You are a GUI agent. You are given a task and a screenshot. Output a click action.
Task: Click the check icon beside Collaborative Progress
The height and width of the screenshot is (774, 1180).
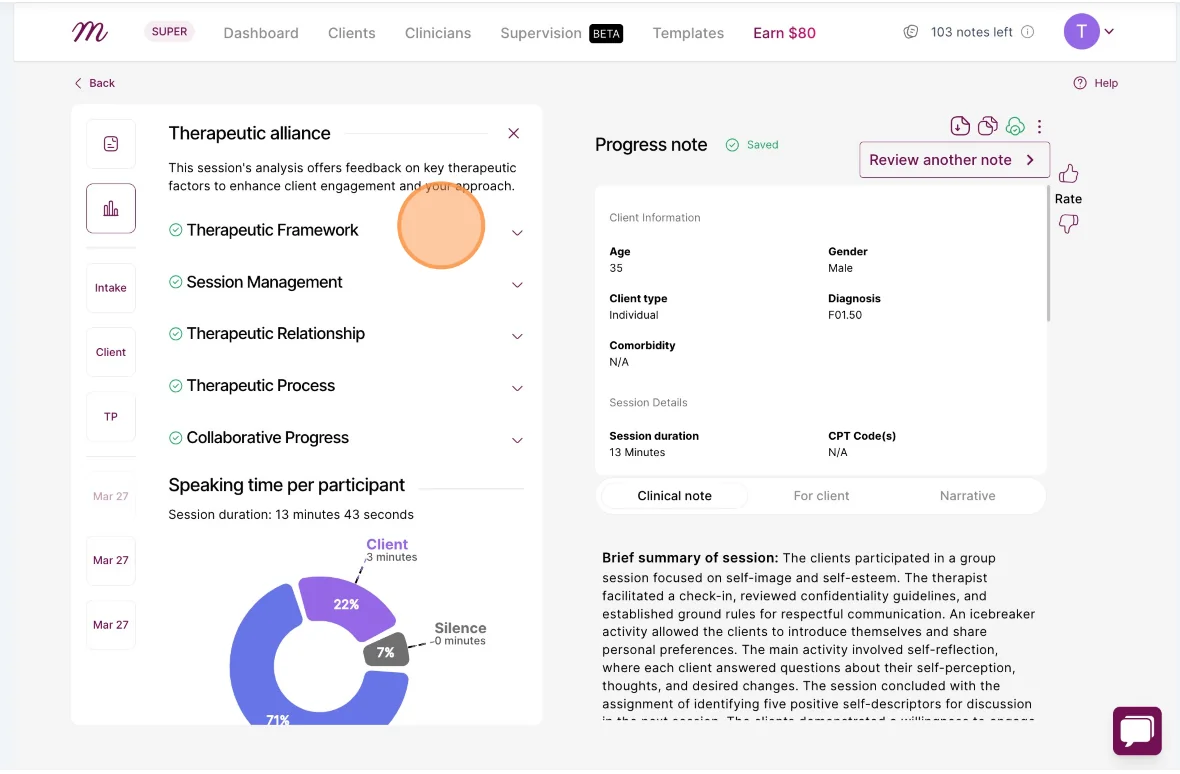[175, 438]
